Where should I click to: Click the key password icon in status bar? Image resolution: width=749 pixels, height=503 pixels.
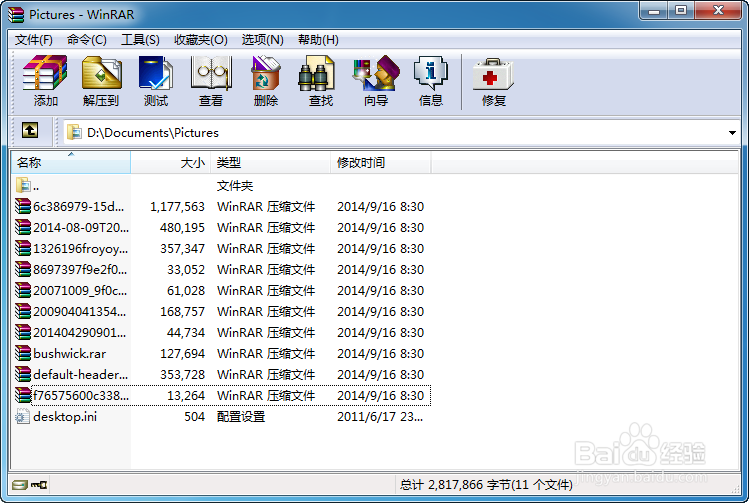(x=39, y=485)
